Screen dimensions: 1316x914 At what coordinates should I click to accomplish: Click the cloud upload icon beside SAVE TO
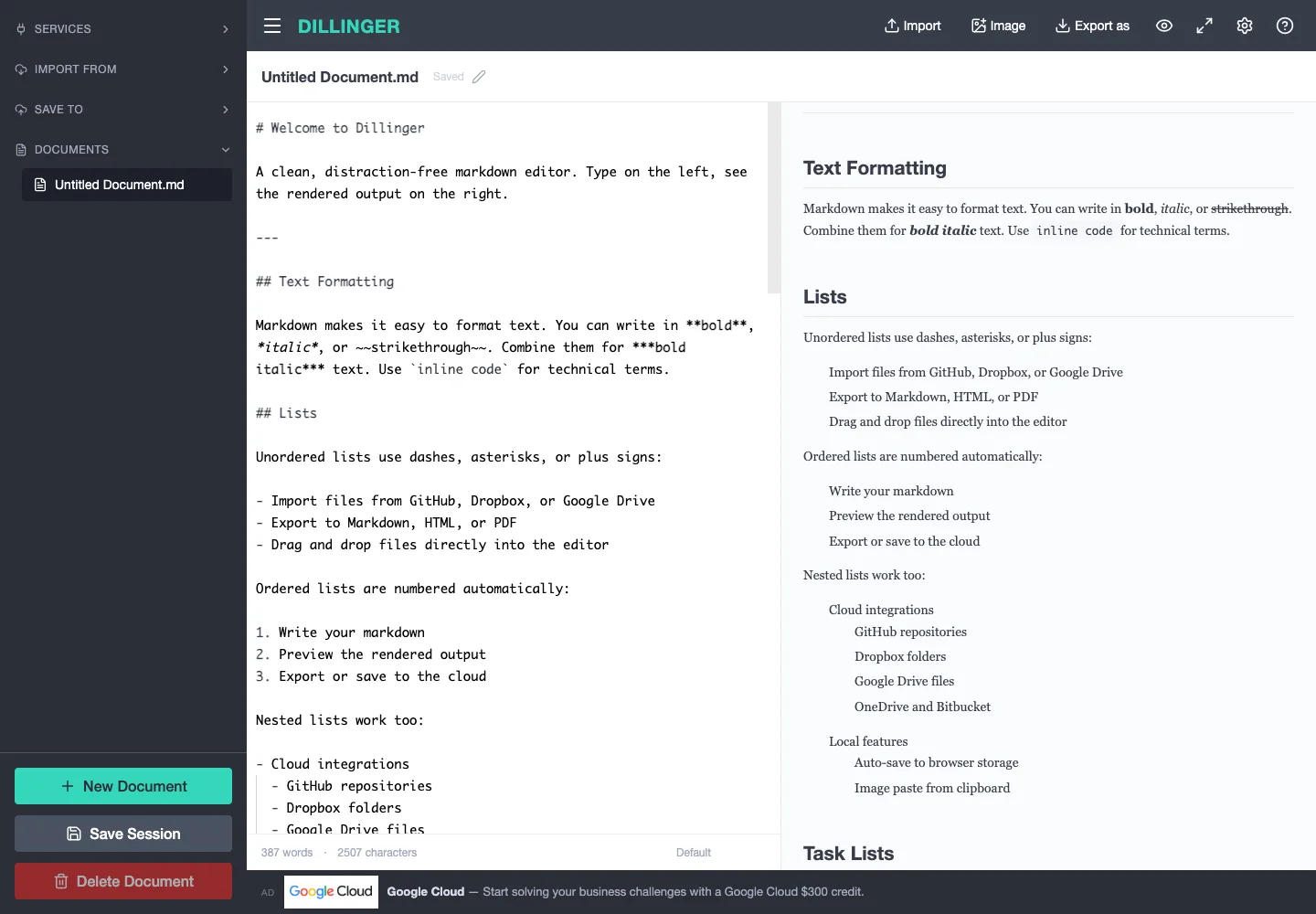[x=21, y=110]
